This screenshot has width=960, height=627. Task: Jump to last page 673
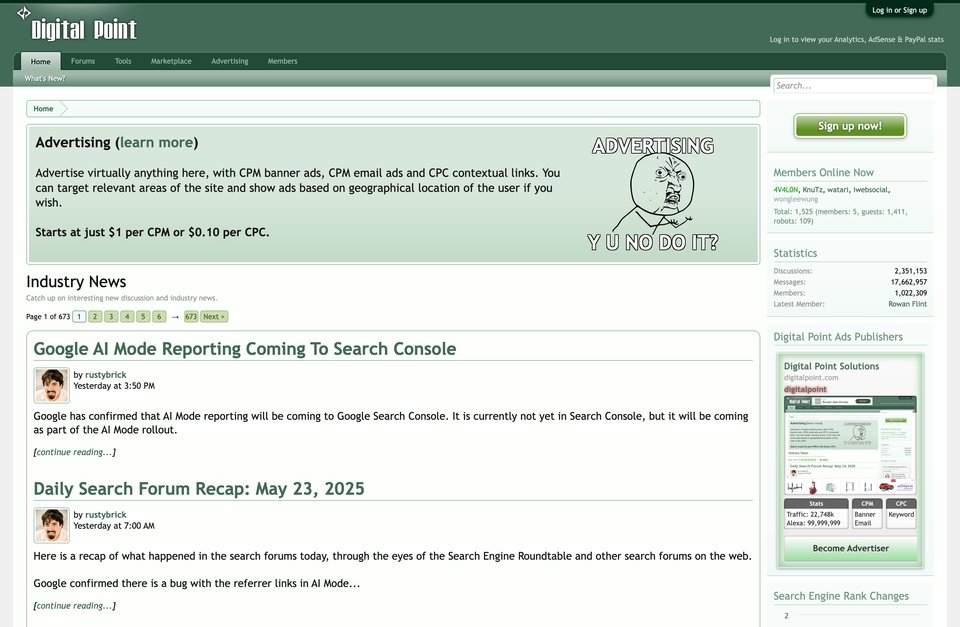point(191,317)
